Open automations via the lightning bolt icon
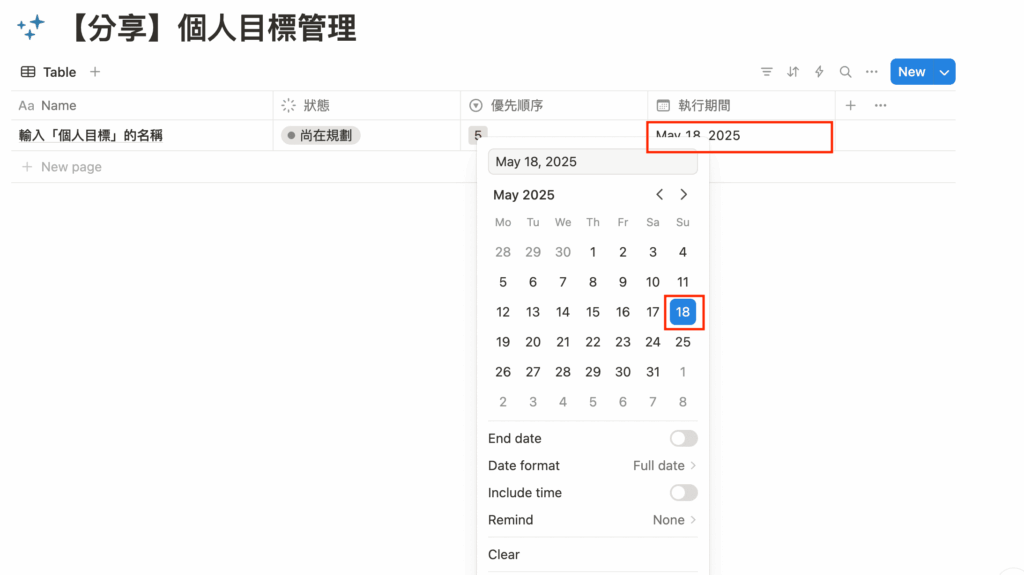Viewport: 1024px width, 575px height. 819,72
